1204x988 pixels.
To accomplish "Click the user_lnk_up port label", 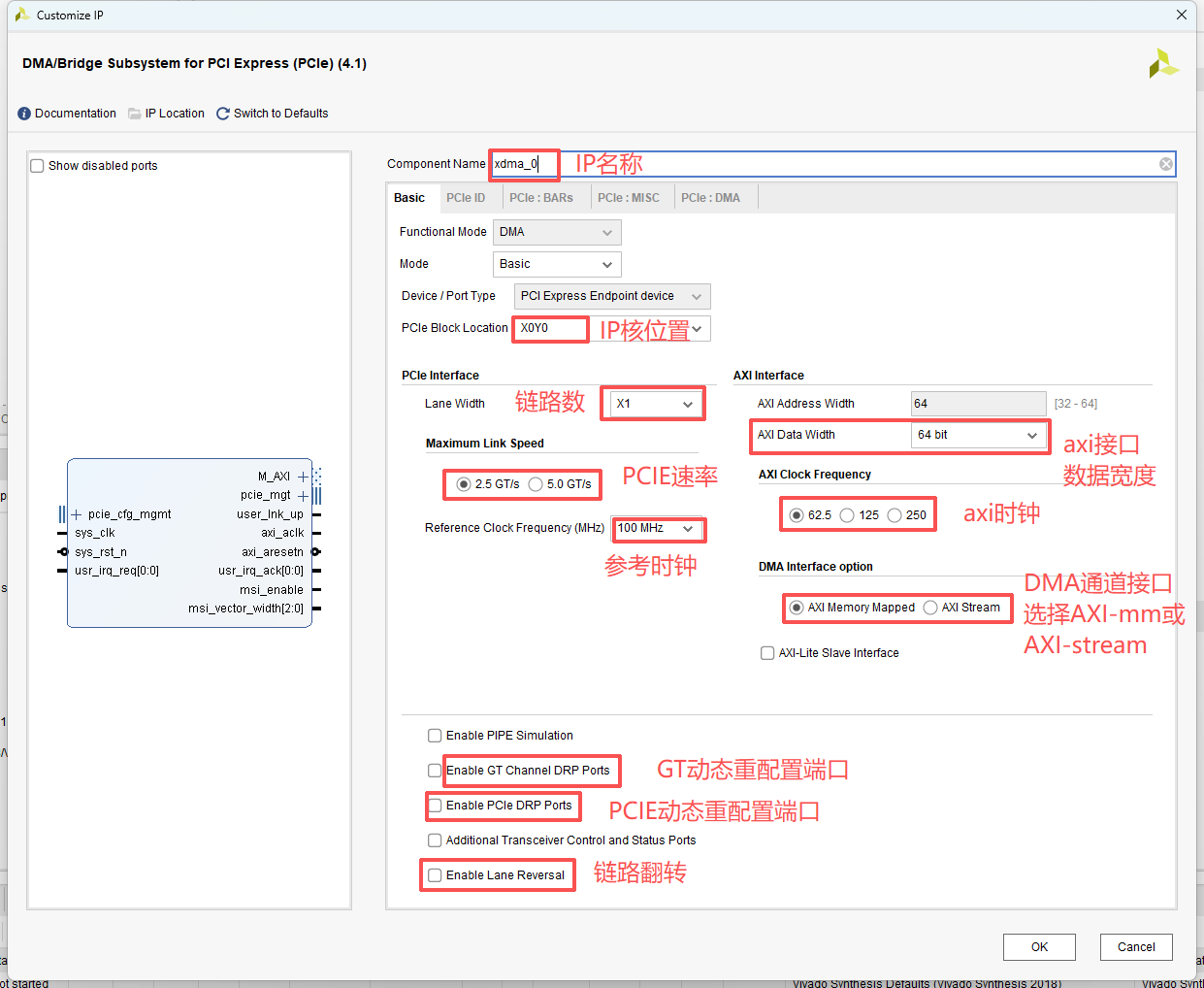I will click(x=270, y=514).
